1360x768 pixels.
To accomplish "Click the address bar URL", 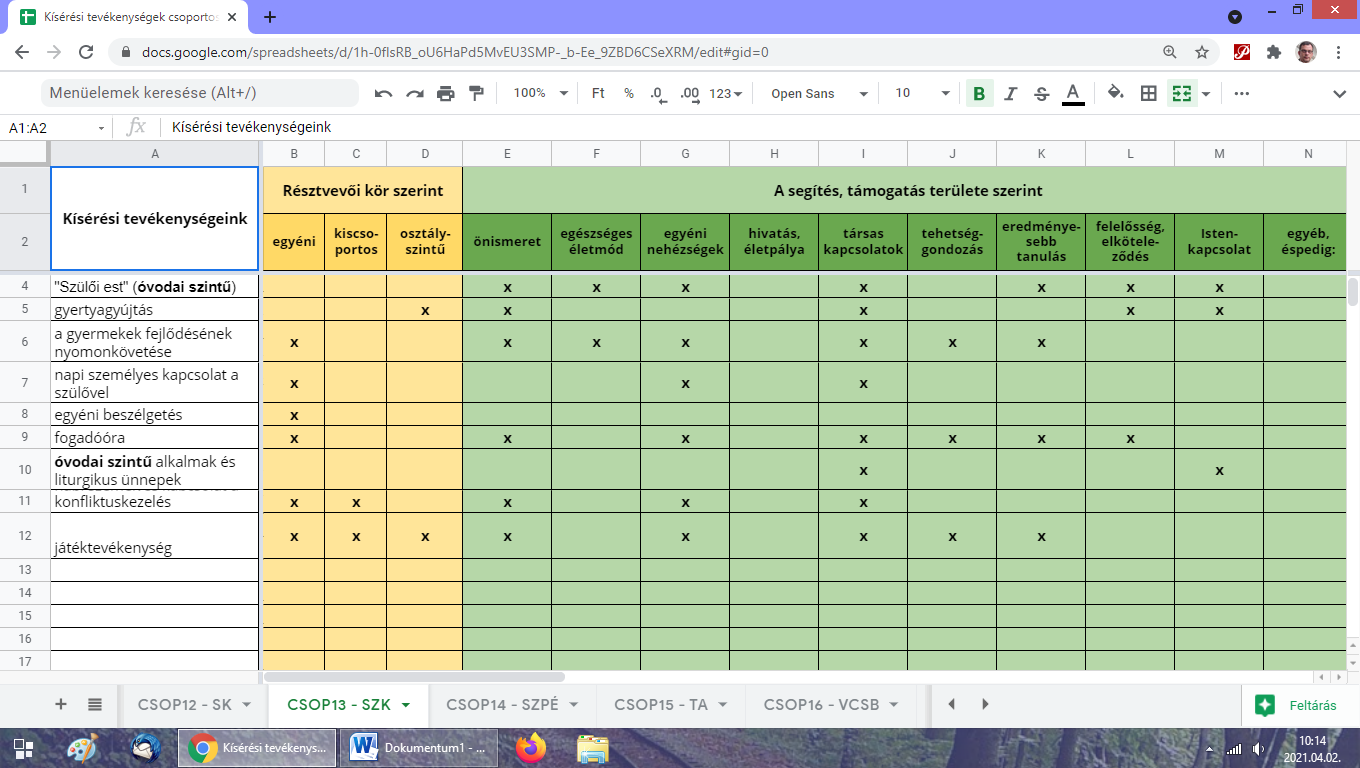I will pos(455,52).
